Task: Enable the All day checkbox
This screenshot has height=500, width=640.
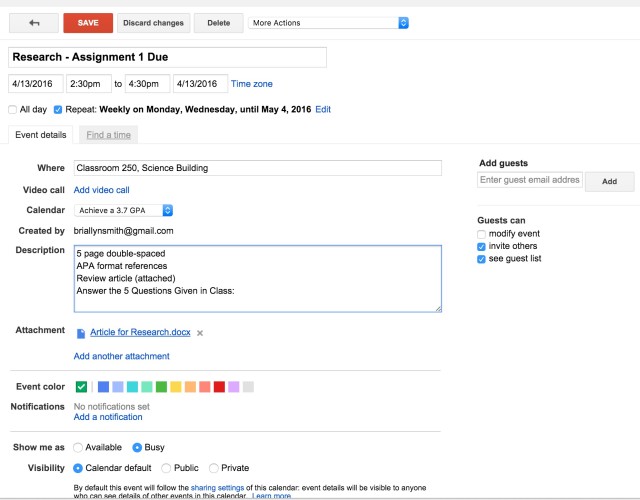Action: coord(13,109)
